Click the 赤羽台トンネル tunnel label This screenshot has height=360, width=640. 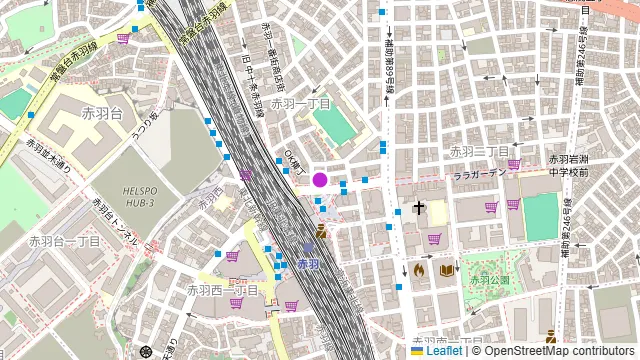tap(115, 222)
